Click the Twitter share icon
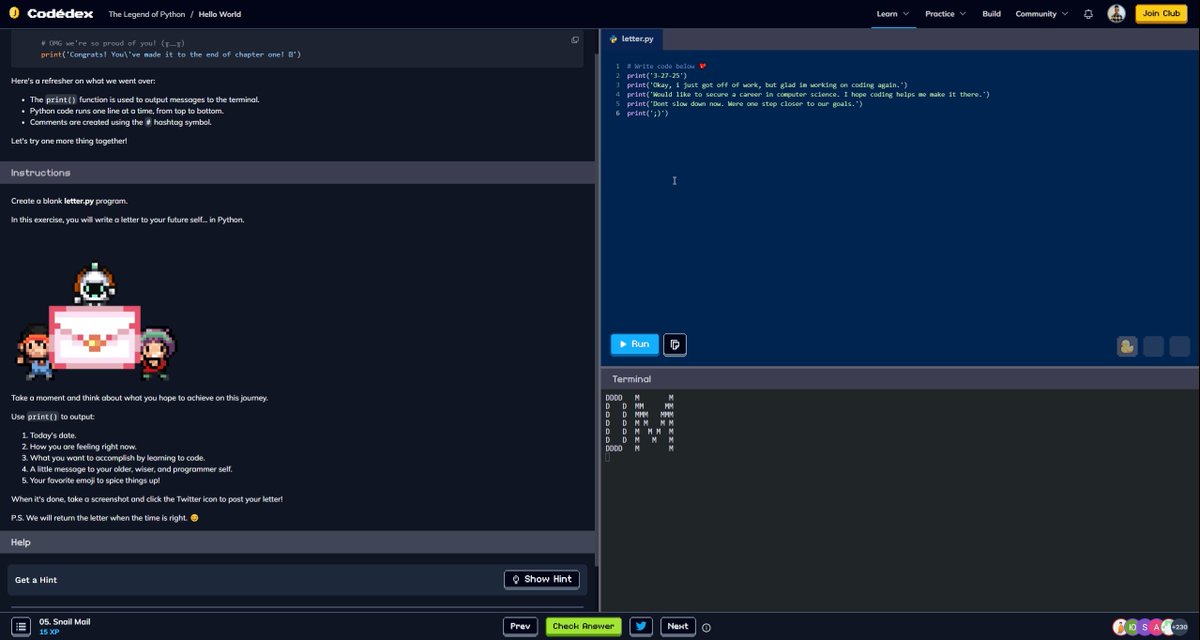The height and width of the screenshot is (640, 1200). click(641, 626)
